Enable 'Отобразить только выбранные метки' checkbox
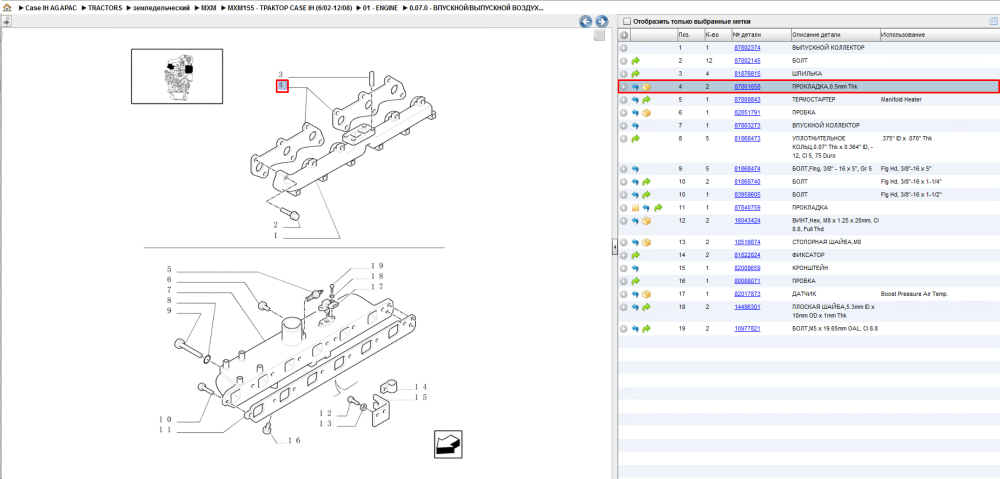The width and height of the screenshot is (1000, 479). coord(626,21)
